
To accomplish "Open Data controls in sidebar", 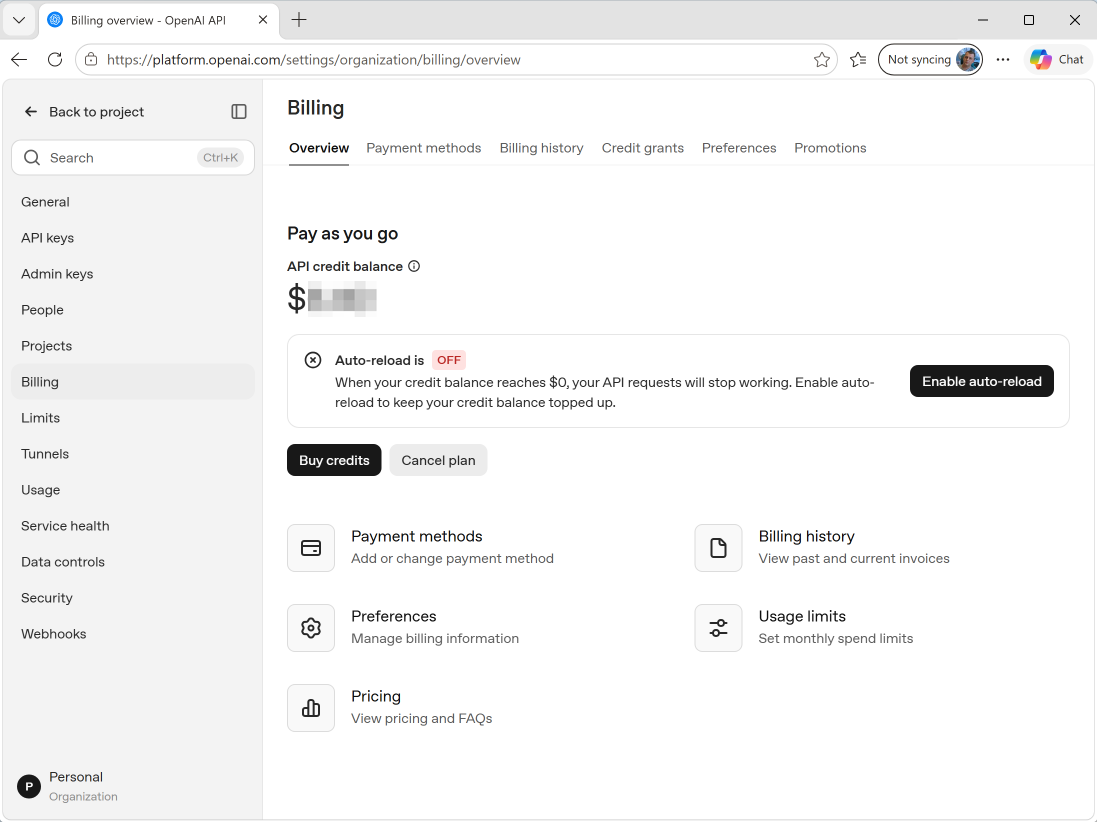I will pyautogui.click(x=133, y=562).
